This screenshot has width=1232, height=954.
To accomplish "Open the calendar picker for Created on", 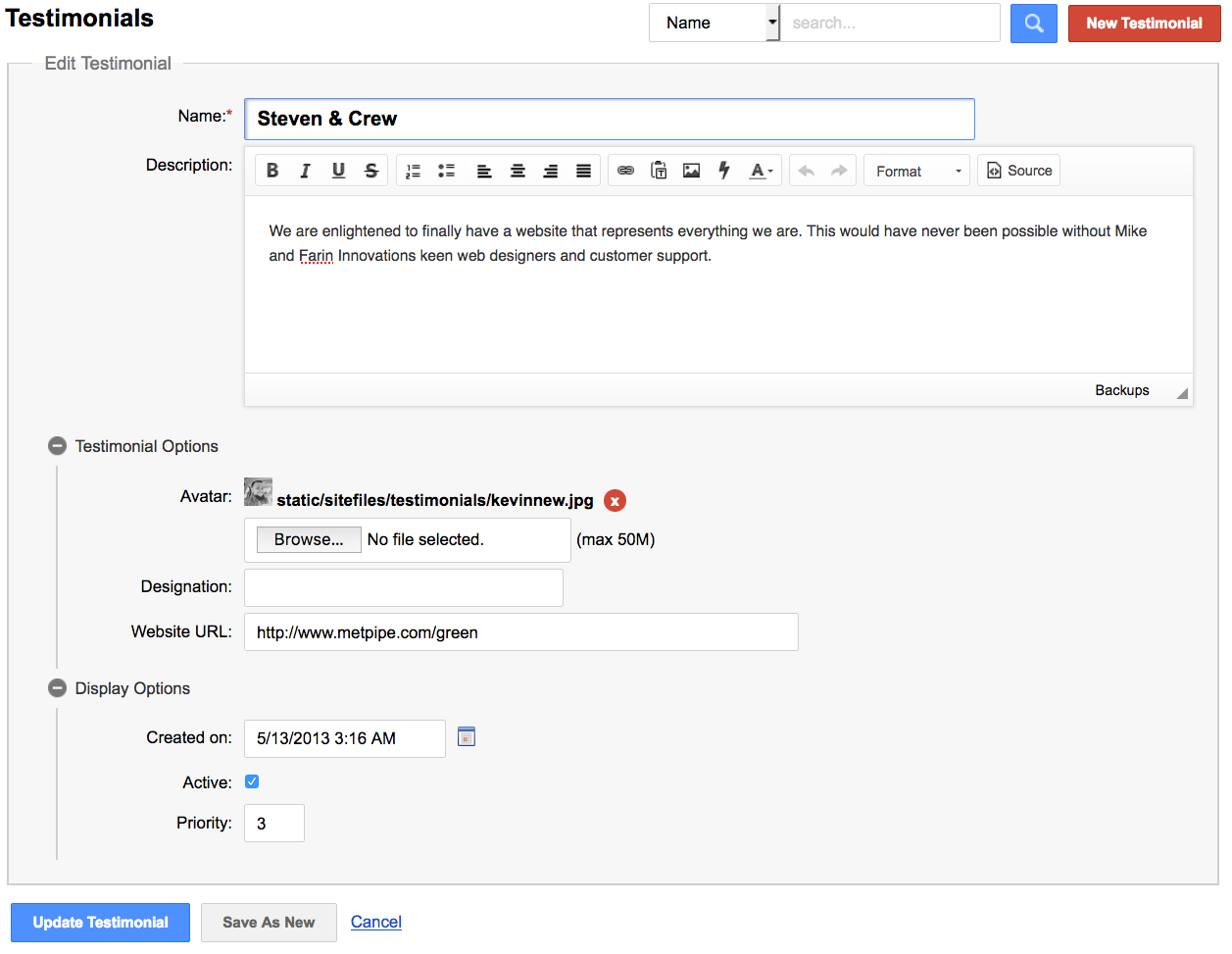I will tap(467, 736).
